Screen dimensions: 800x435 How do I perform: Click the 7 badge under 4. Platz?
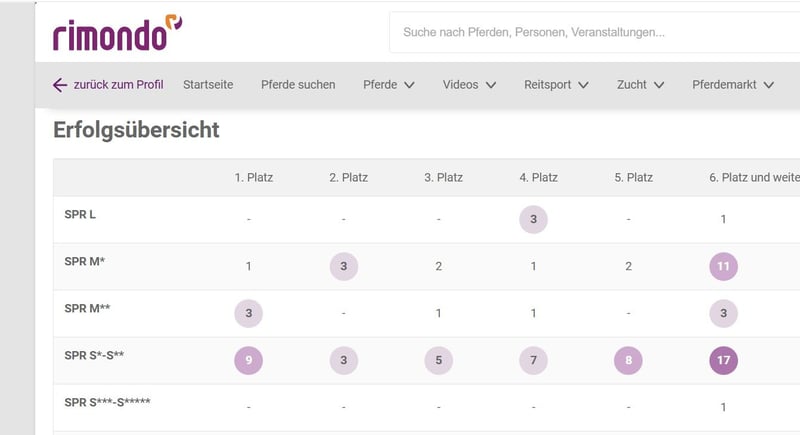click(x=533, y=360)
